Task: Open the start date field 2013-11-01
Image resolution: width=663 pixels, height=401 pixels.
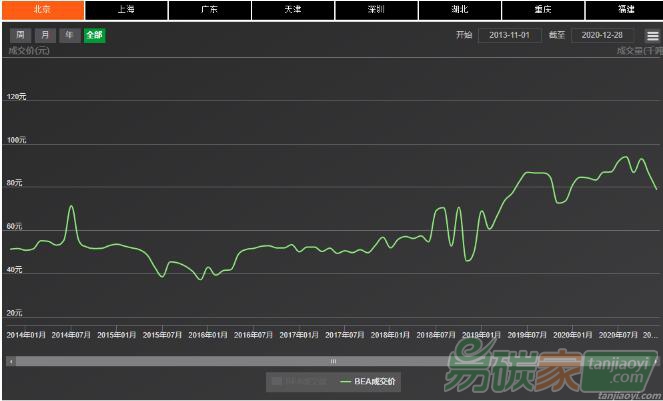Action: 510,35
